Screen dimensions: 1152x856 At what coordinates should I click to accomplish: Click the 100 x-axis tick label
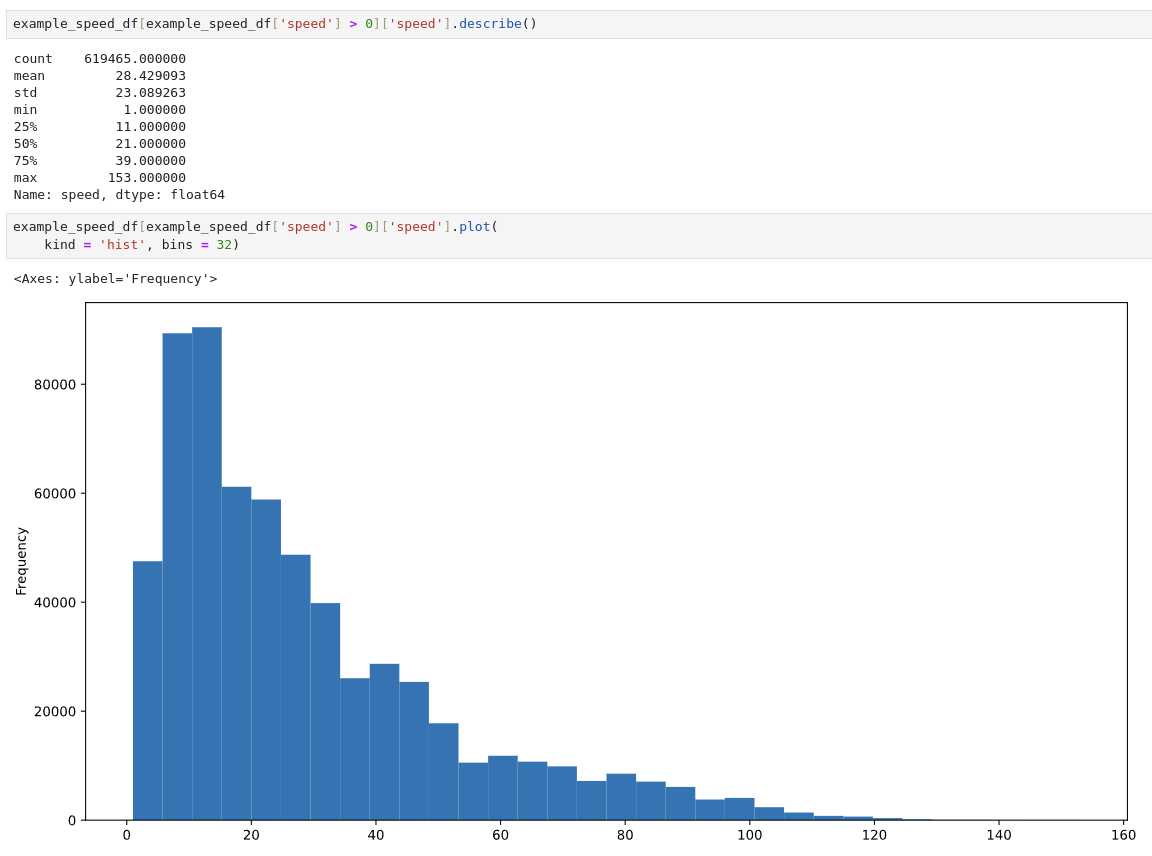749,835
